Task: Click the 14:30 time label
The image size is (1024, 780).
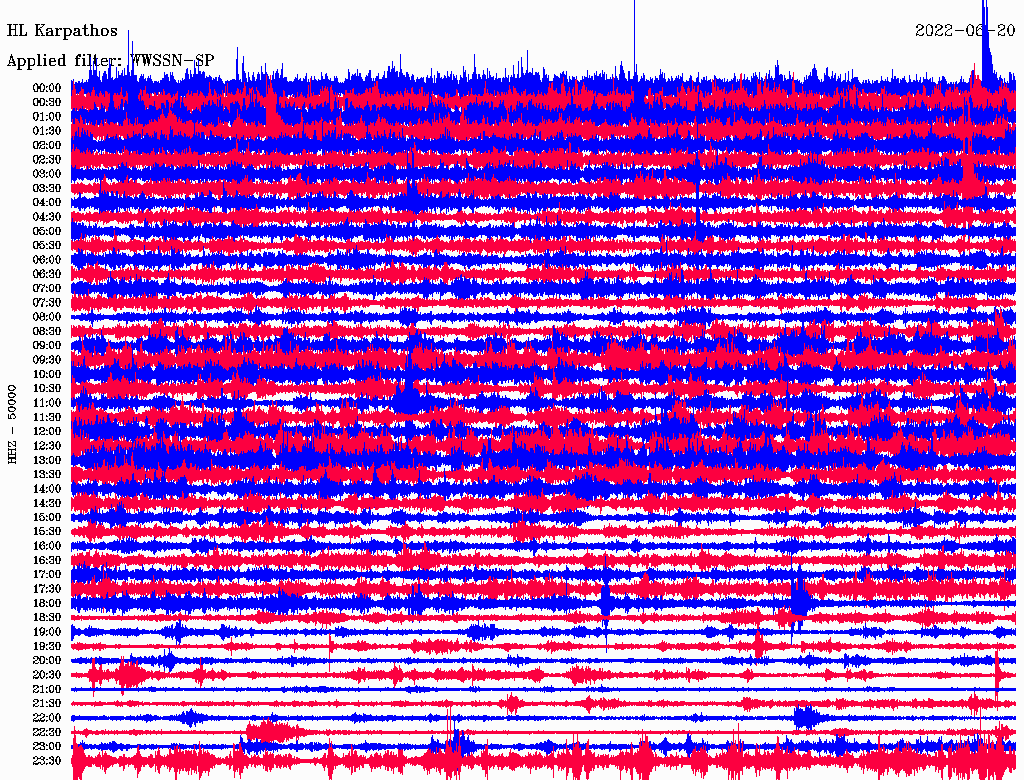Action: [x=47, y=504]
